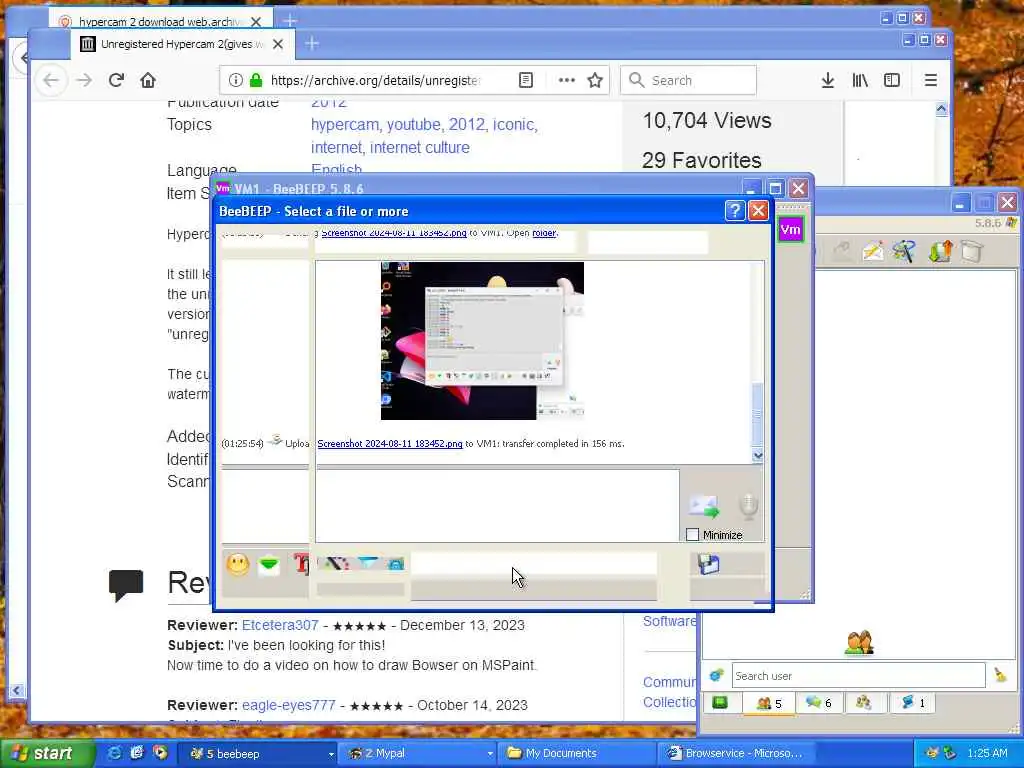Bookmark page with the star icon
1024x768 pixels.
(595, 80)
